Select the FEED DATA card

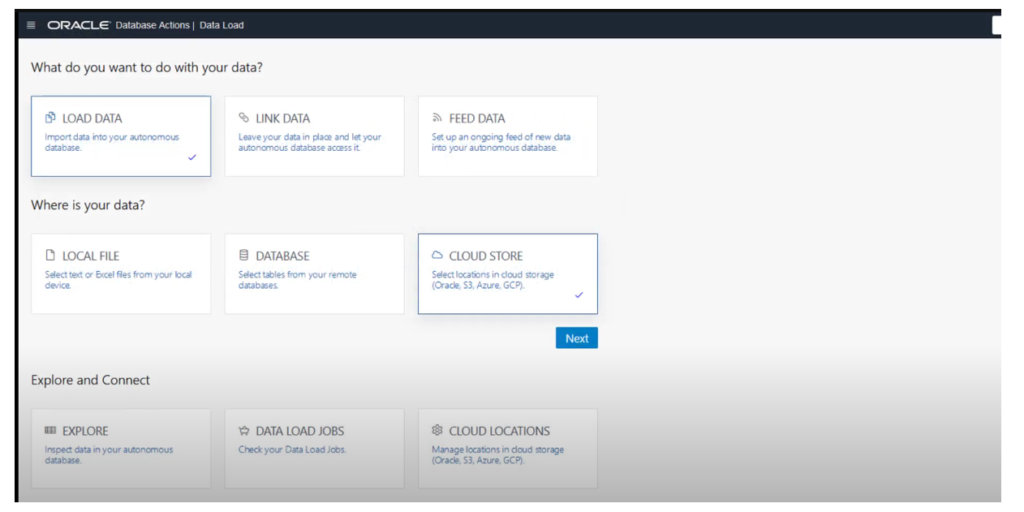coord(507,136)
